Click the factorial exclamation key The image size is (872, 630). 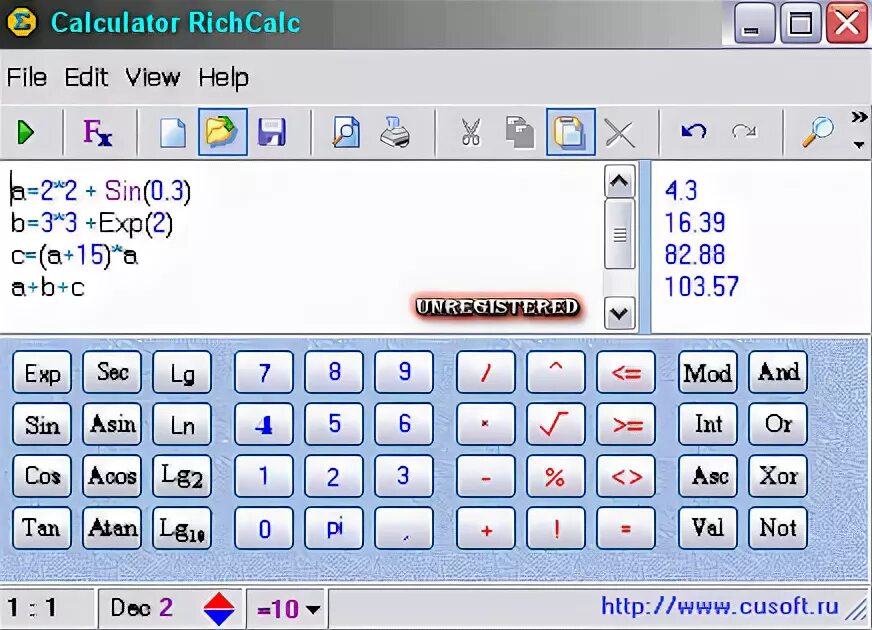[x=556, y=528]
